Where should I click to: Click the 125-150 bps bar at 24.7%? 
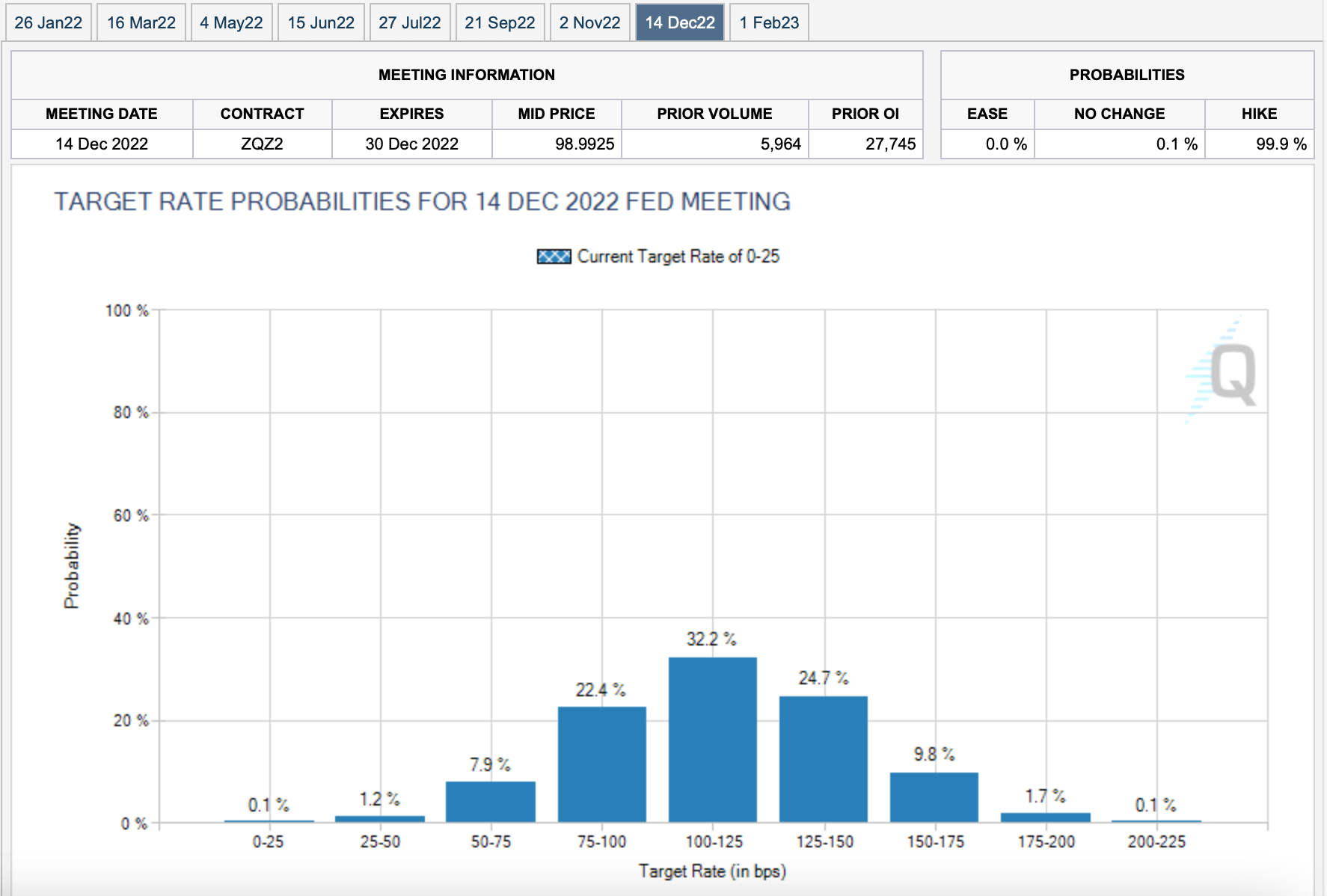coord(823,758)
